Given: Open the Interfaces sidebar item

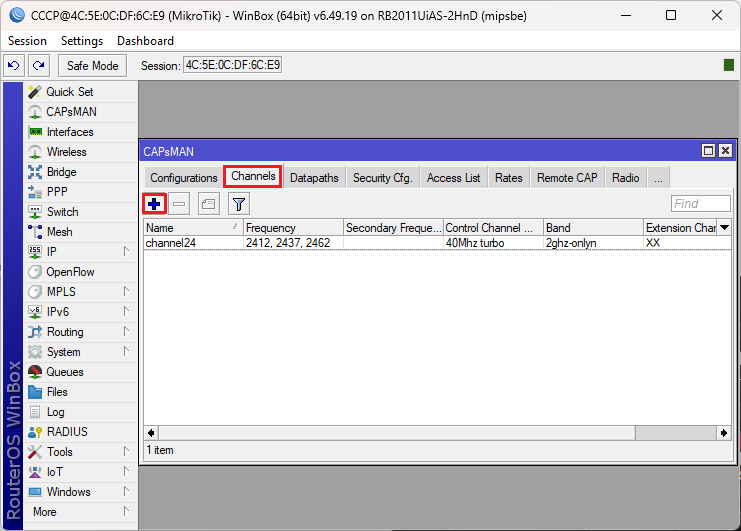Looking at the screenshot, I should click(81, 132).
